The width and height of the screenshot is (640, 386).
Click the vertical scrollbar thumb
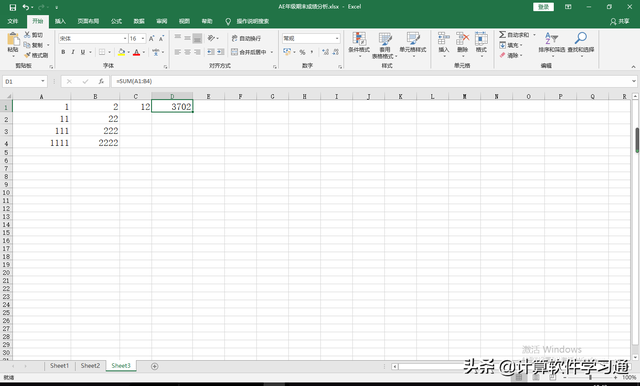tap(637, 140)
